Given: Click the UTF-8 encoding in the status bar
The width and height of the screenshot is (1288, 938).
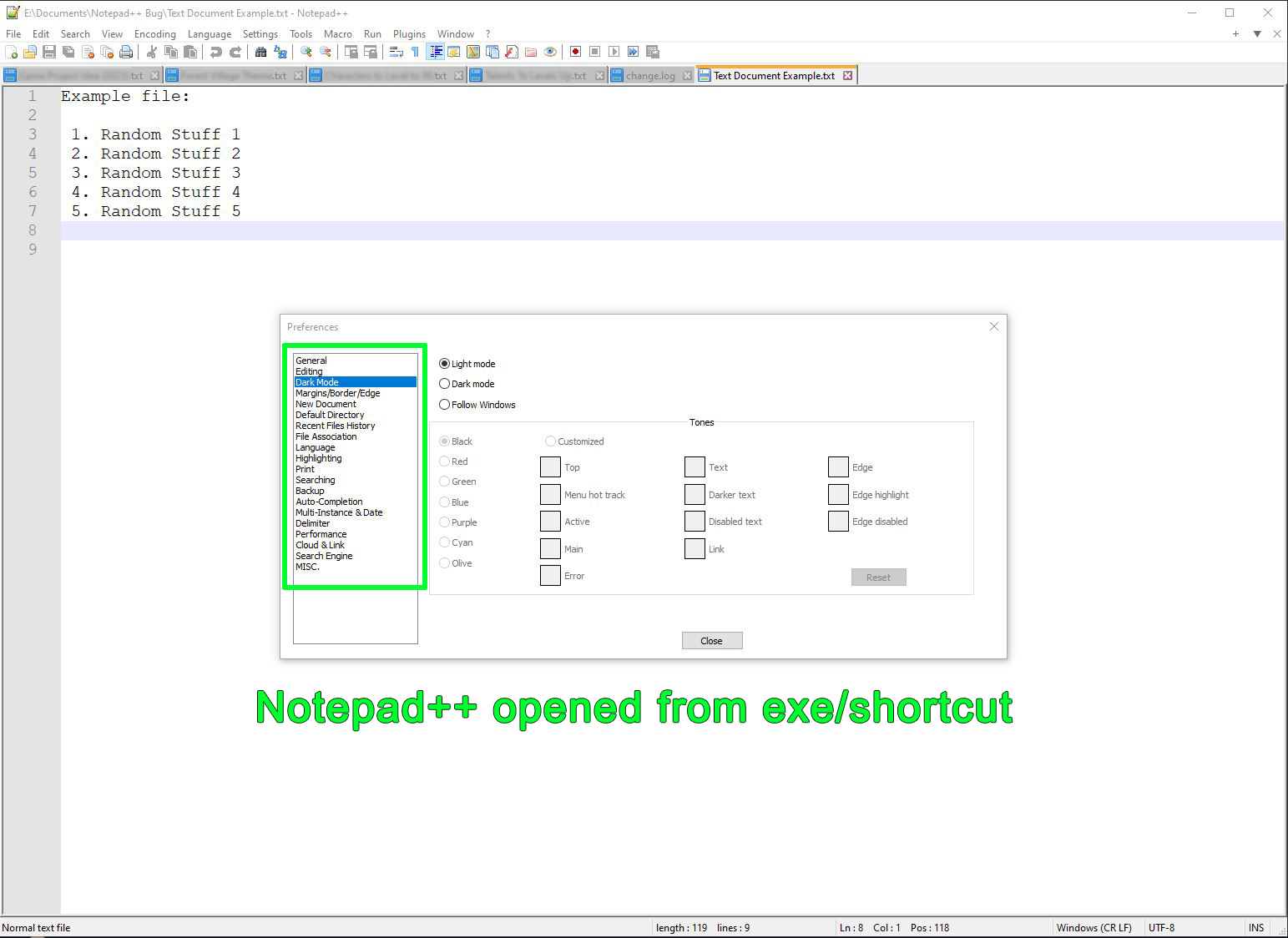Looking at the screenshot, I should (x=1161, y=928).
